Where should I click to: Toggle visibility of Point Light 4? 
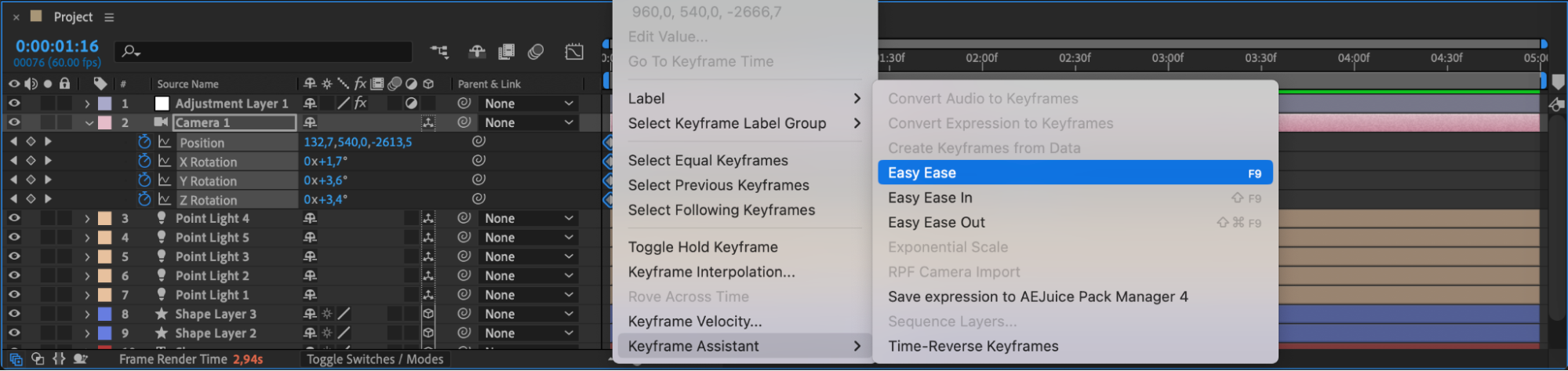click(x=14, y=218)
